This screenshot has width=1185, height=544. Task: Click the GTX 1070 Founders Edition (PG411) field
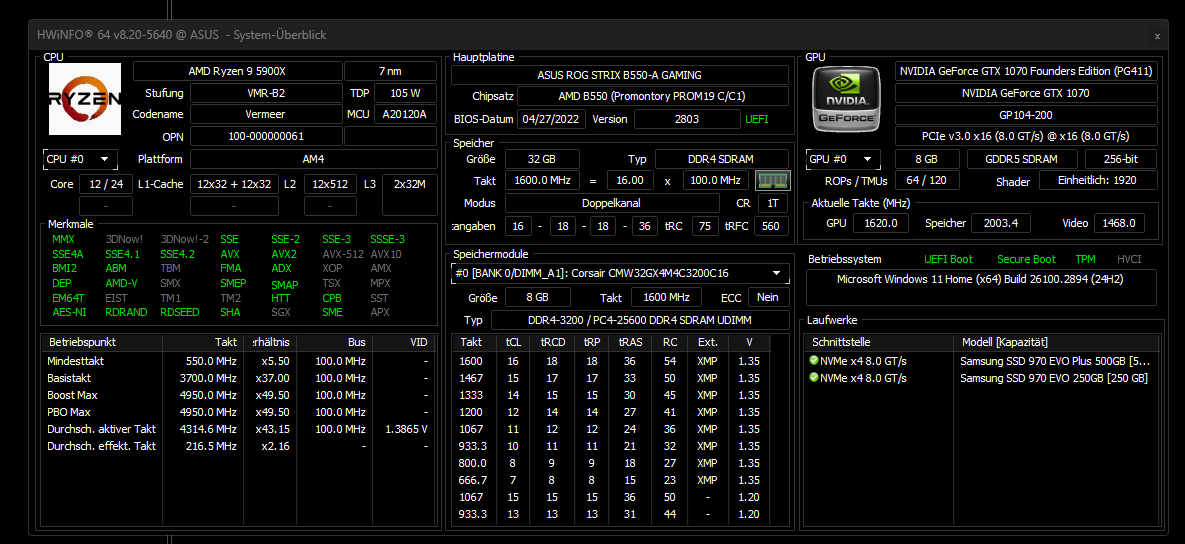(1026, 72)
